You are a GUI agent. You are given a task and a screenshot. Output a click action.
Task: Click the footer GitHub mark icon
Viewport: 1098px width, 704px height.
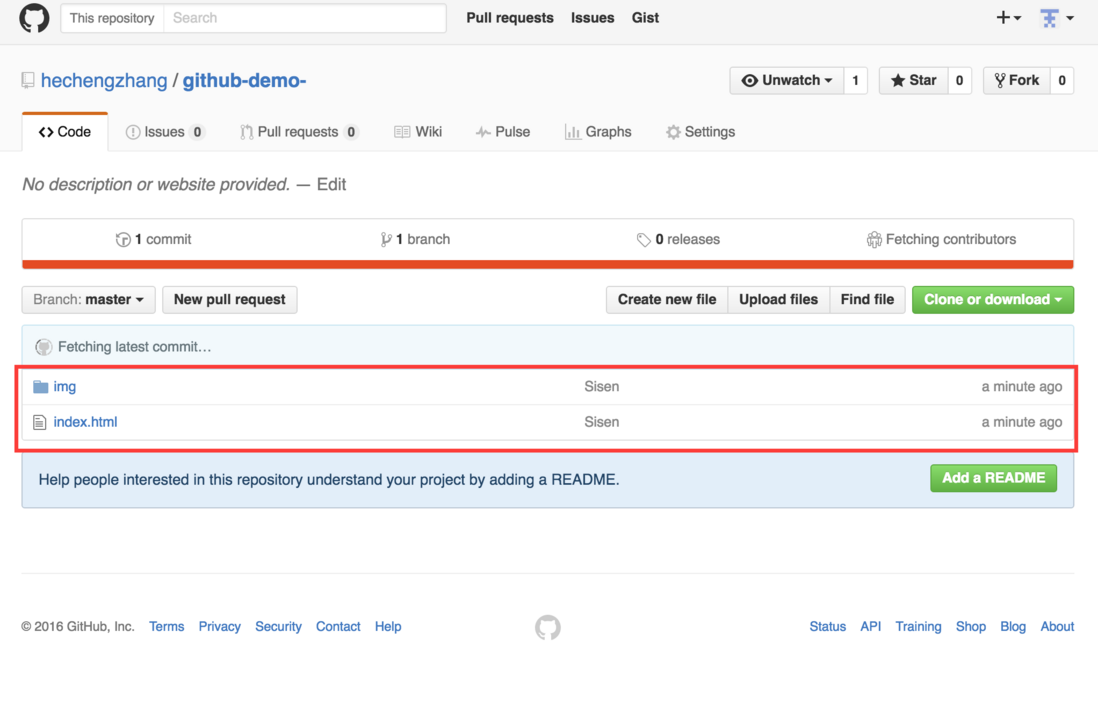(x=548, y=627)
